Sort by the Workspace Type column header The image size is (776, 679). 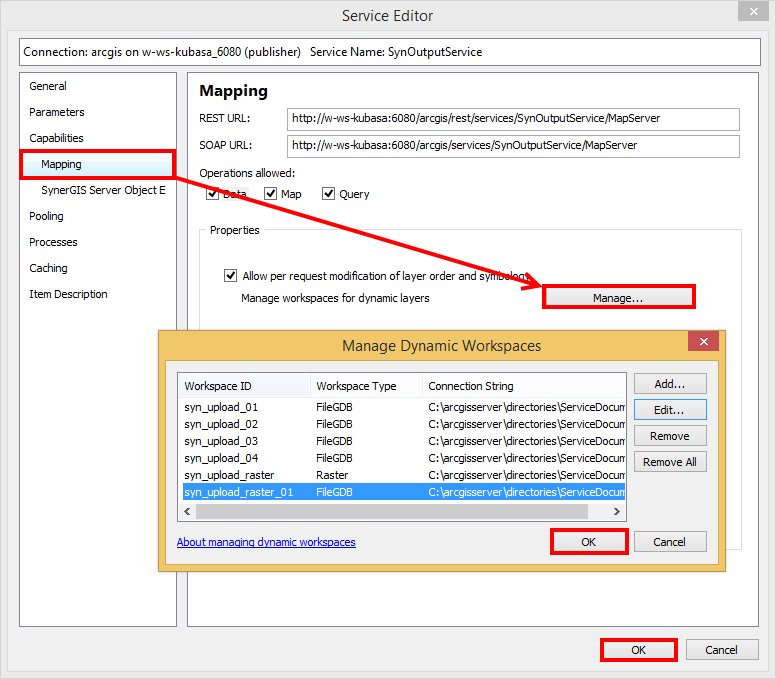coord(356,386)
